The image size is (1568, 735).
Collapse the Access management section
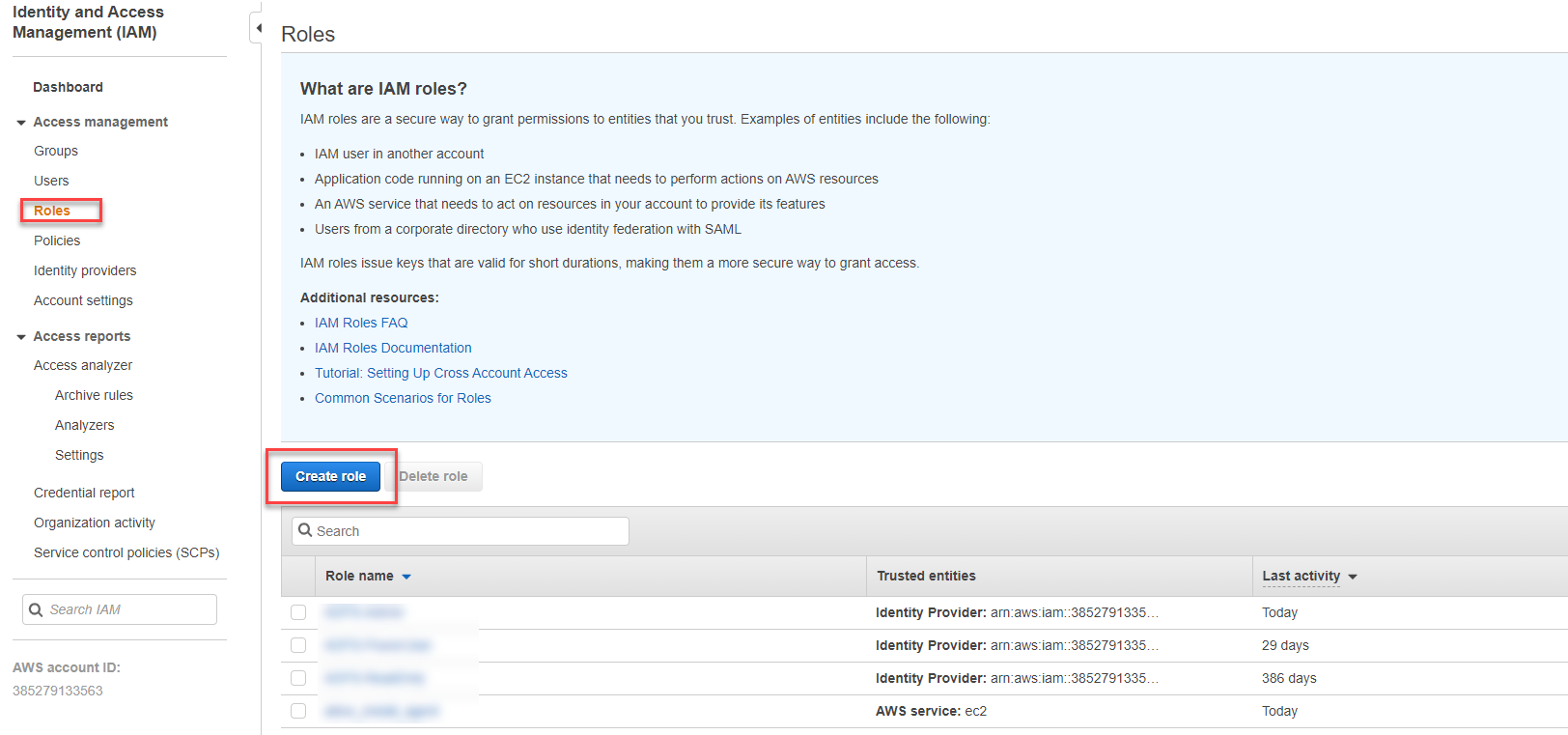[x=21, y=123]
